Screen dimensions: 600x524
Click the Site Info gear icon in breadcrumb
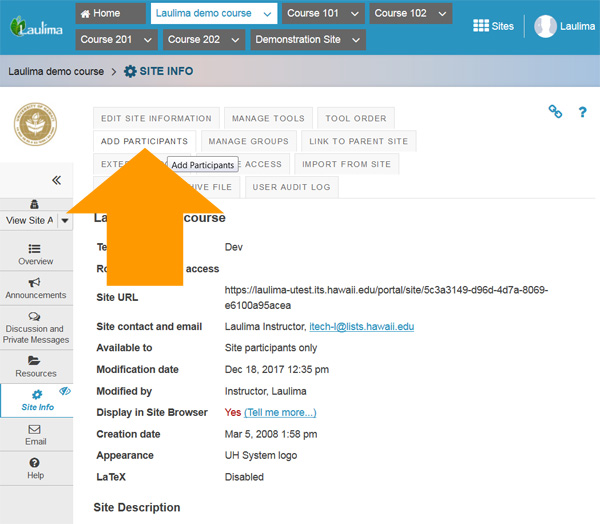point(130,71)
